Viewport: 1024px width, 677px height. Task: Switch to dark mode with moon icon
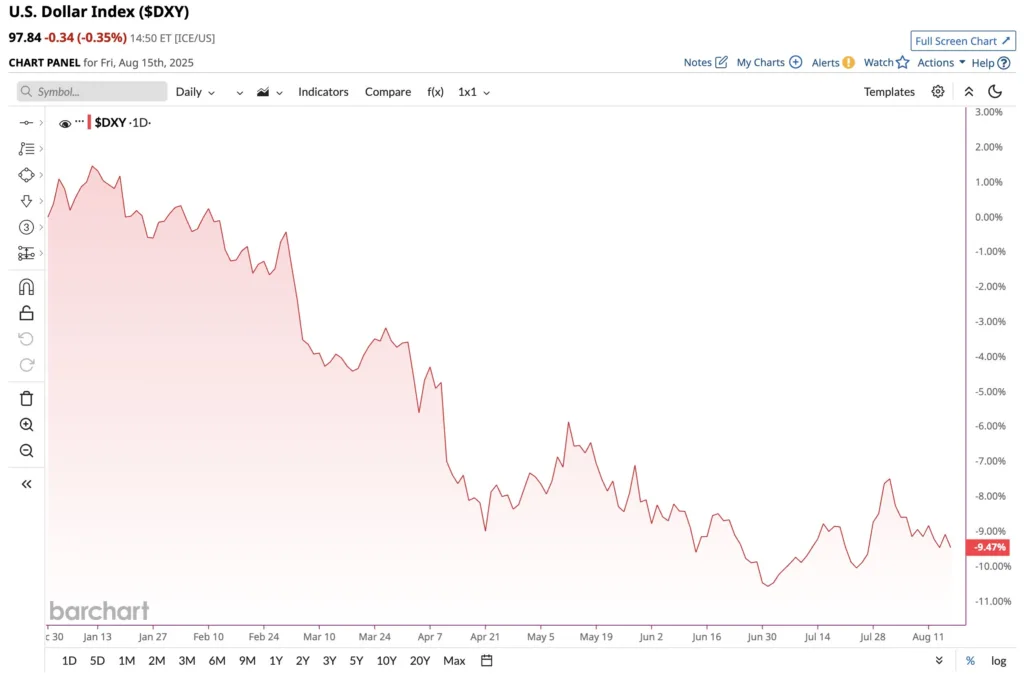coord(995,91)
